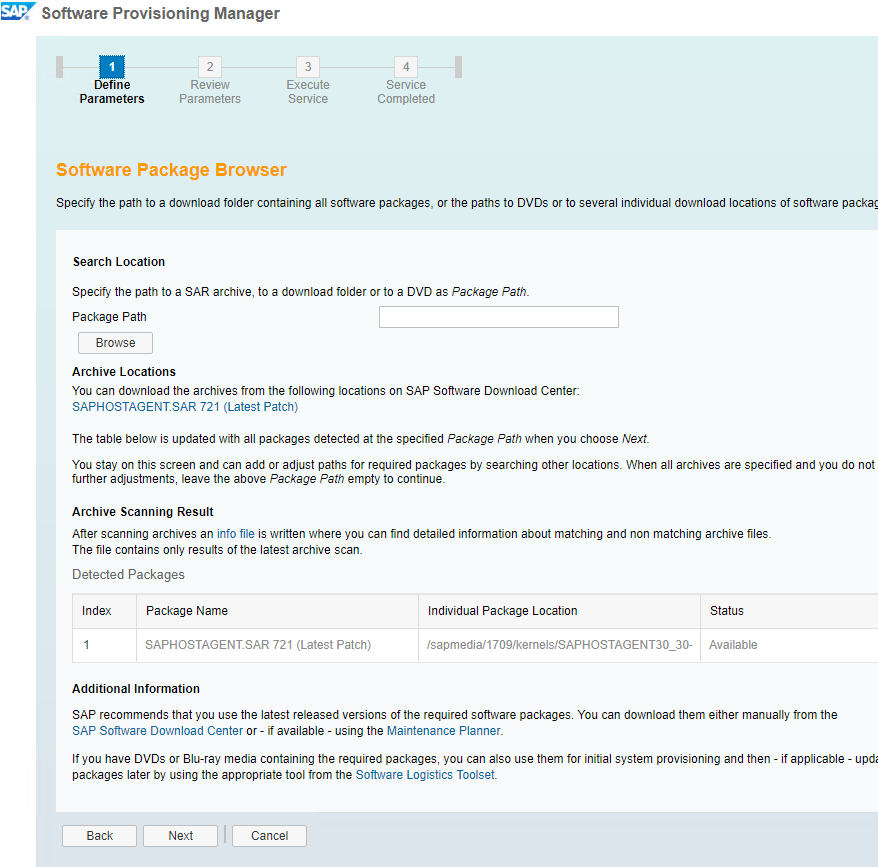Open the SAPHOSTAGENT.SAR 721 (Latest Patch) download link
Image resolution: width=878 pixels, height=867 pixels.
click(x=185, y=407)
